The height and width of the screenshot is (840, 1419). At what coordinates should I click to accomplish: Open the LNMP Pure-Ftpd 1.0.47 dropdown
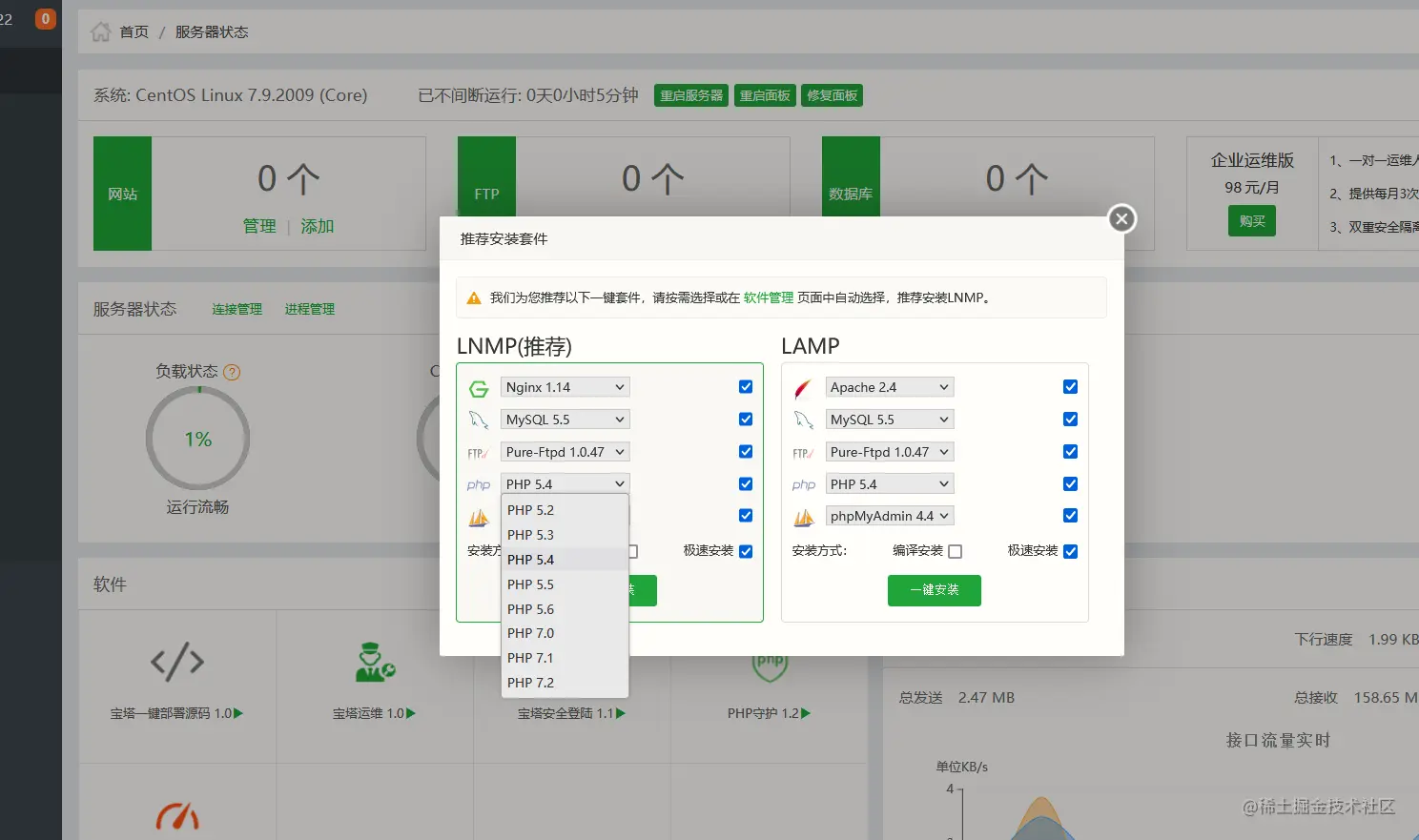(x=566, y=452)
